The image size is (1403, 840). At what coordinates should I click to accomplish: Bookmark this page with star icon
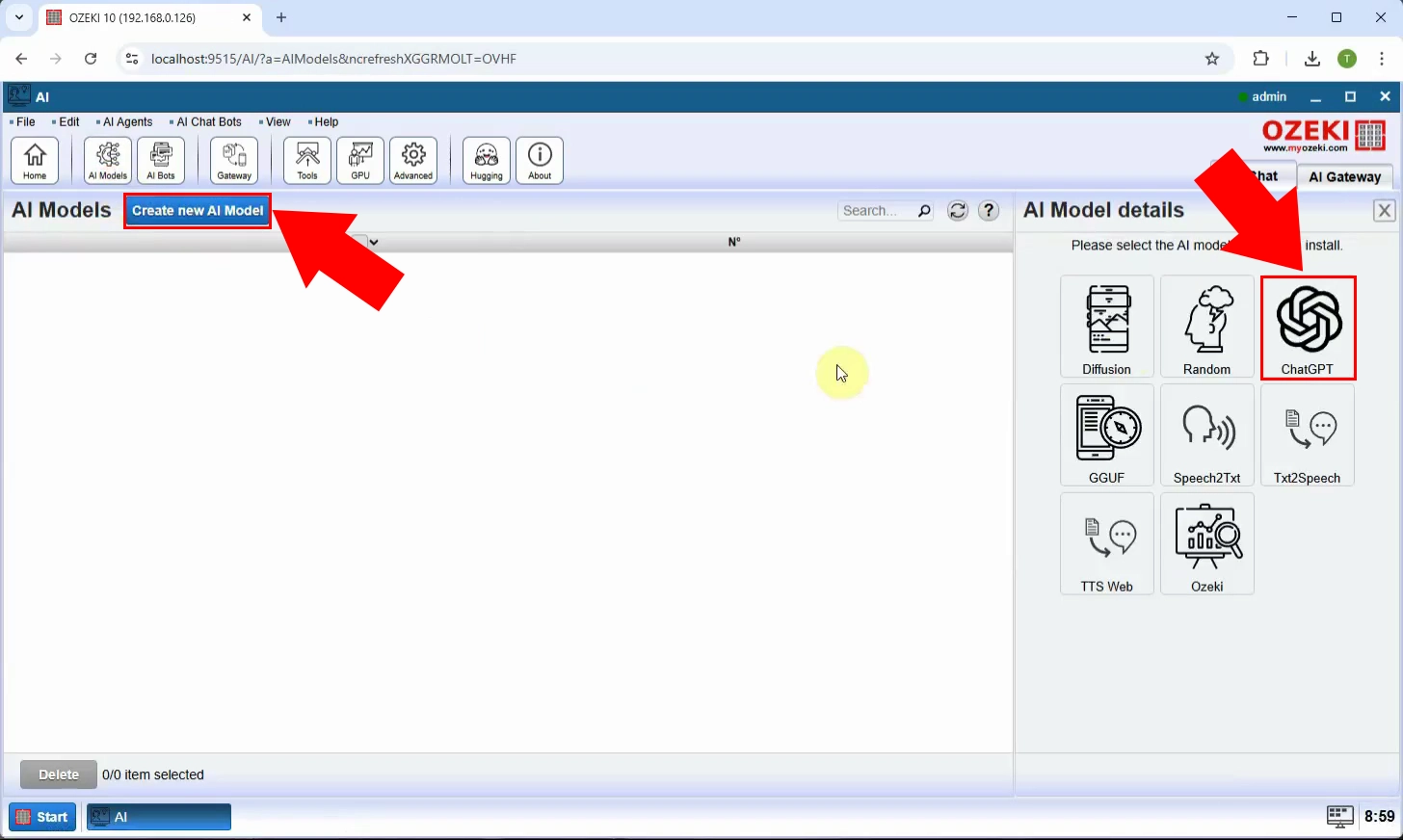1212,59
